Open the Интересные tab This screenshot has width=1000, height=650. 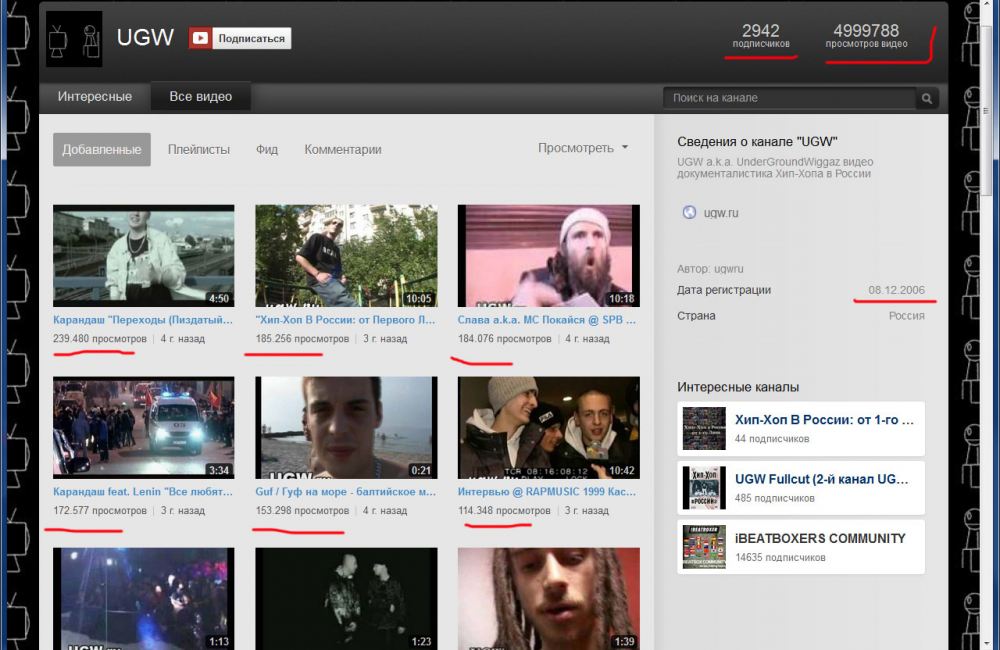coord(95,97)
